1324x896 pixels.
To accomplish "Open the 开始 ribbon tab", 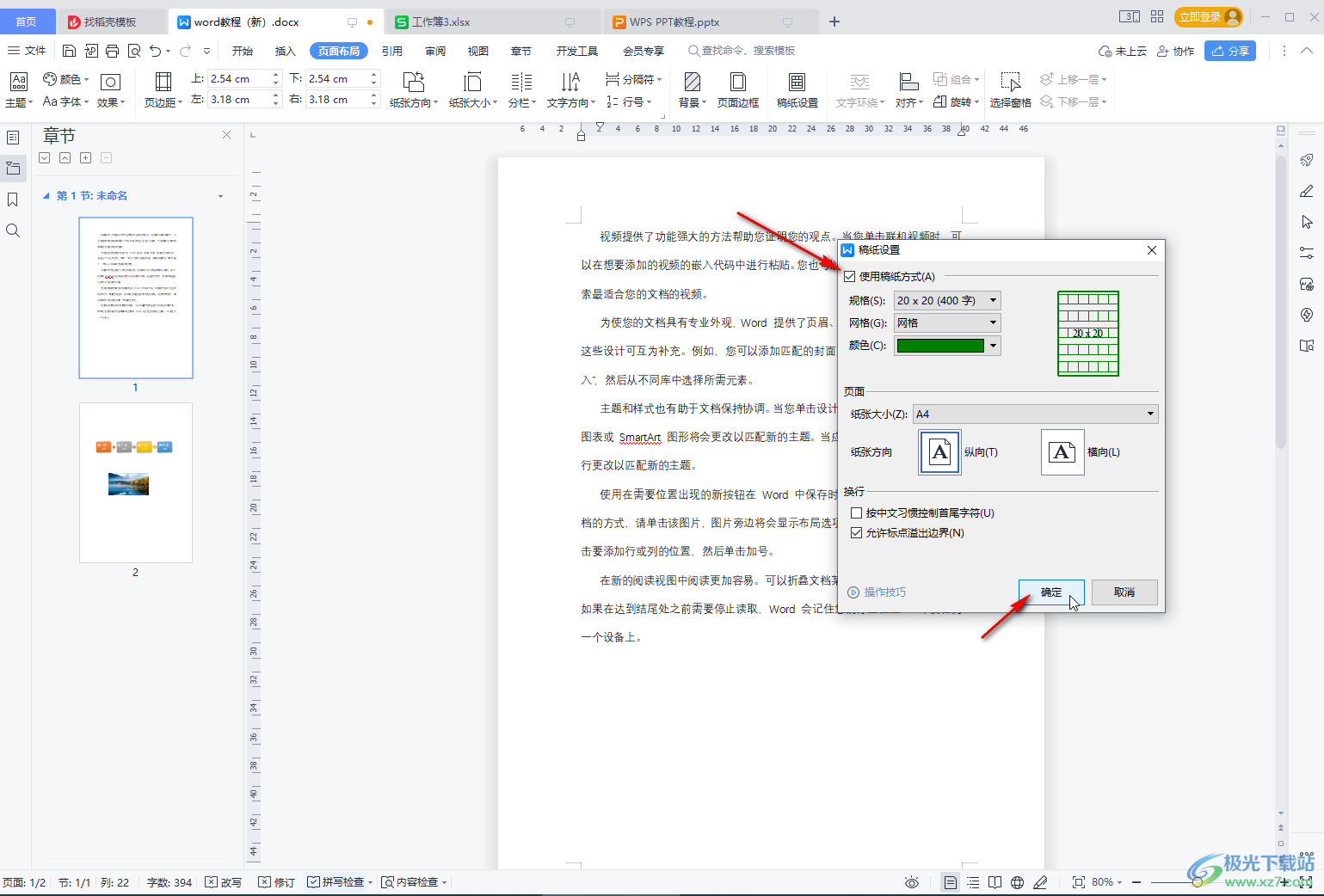I will pos(243,51).
